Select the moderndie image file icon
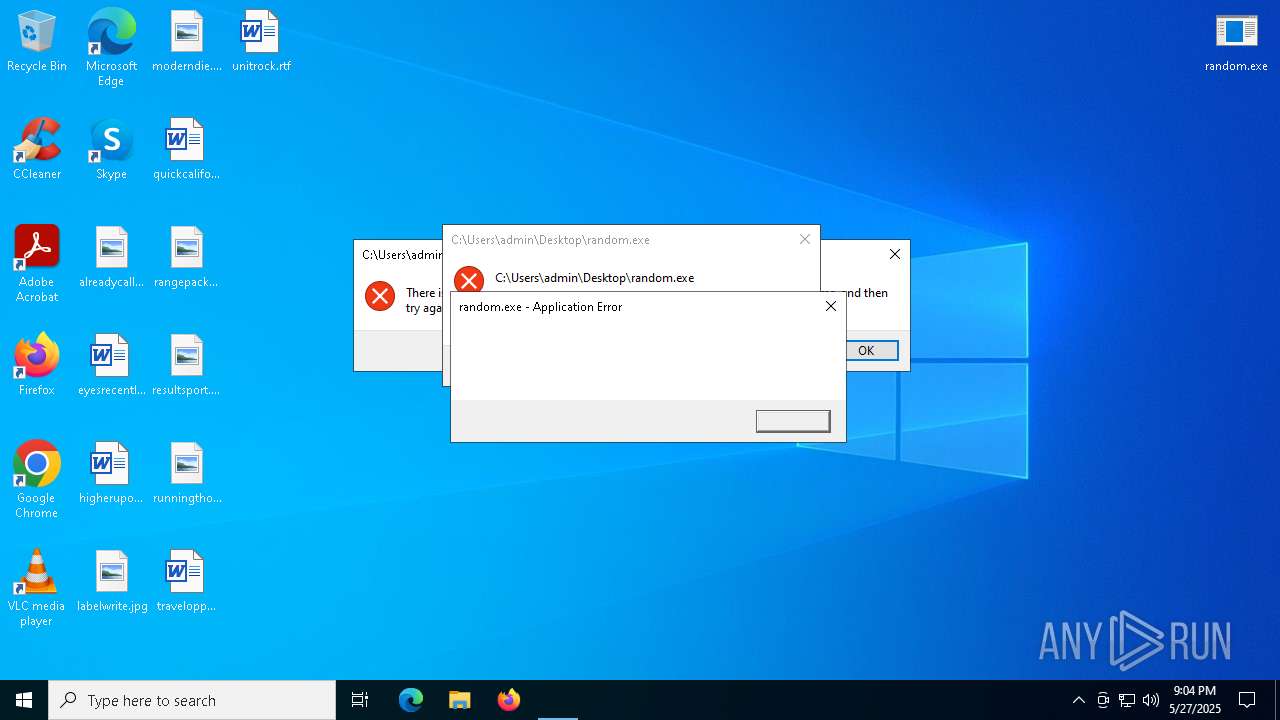The width and height of the screenshot is (1280, 720). pyautogui.click(x=186, y=42)
